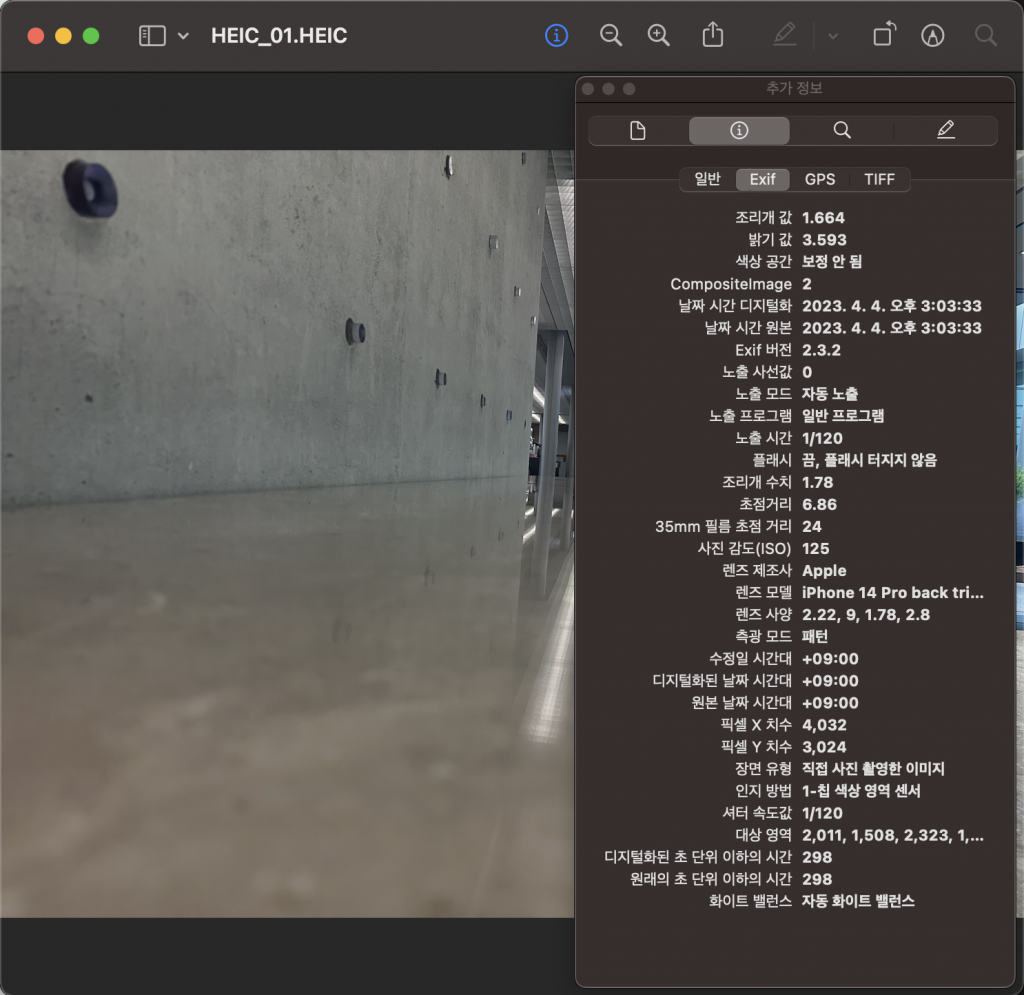The height and width of the screenshot is (995, 1024).
Task: Click the 노출 시간 1/120 value
Action: coord(822,438)
